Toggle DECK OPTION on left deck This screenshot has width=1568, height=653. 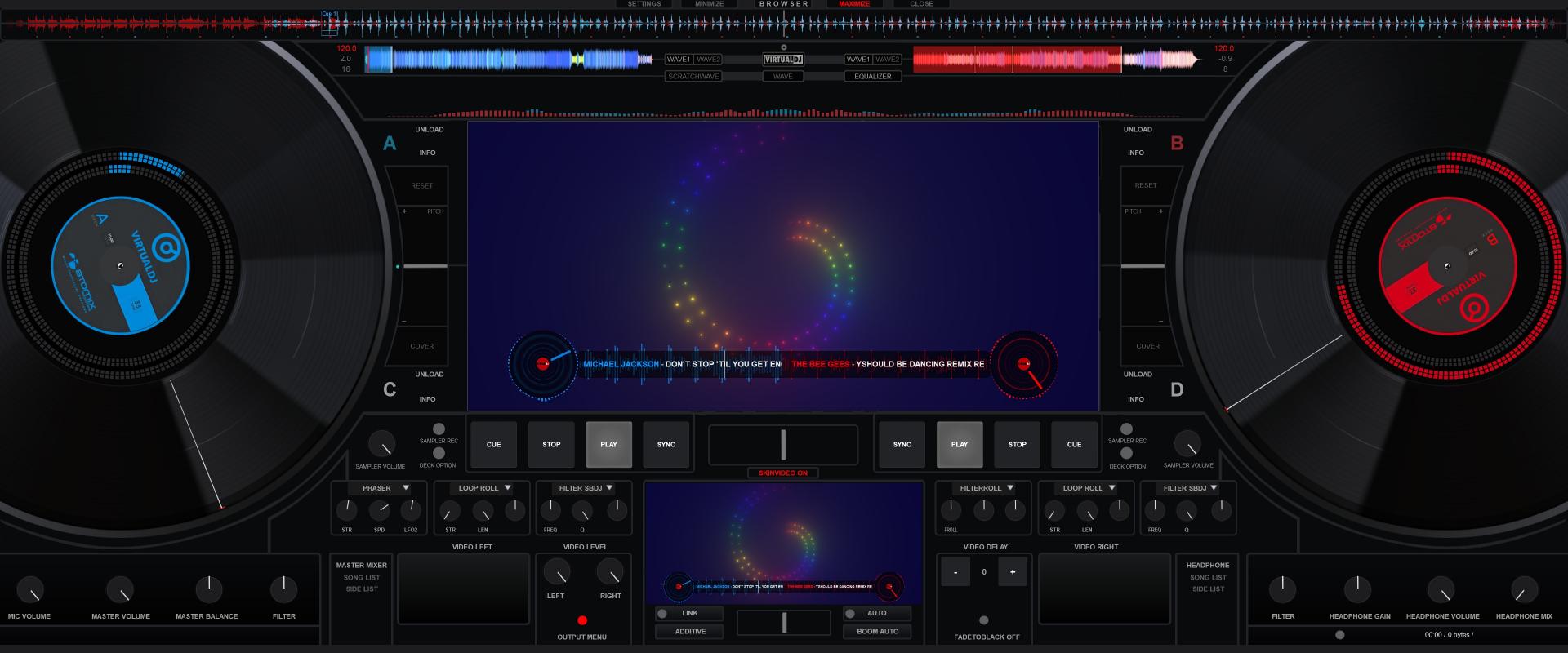coord(439,453)
